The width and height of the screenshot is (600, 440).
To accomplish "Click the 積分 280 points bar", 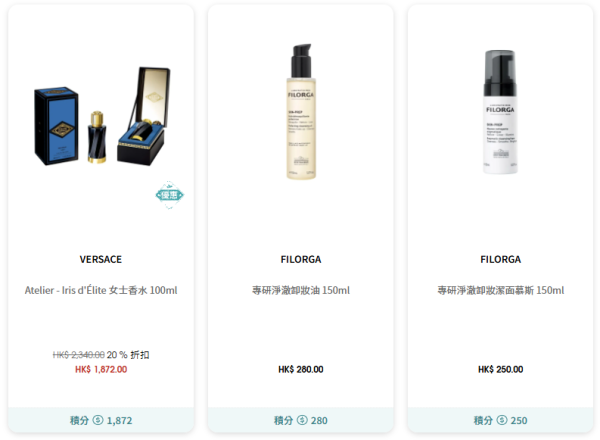I will coord(301,420).
